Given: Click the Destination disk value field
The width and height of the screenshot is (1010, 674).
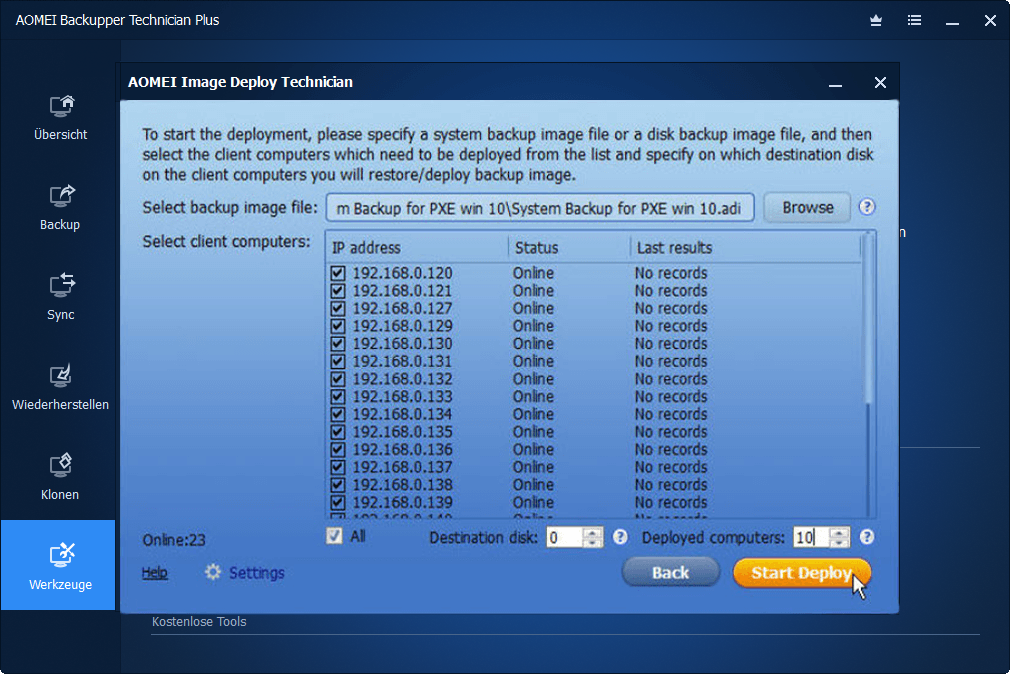Looking at the screenshot, I should pyautogui.click(x=565, y=537).
